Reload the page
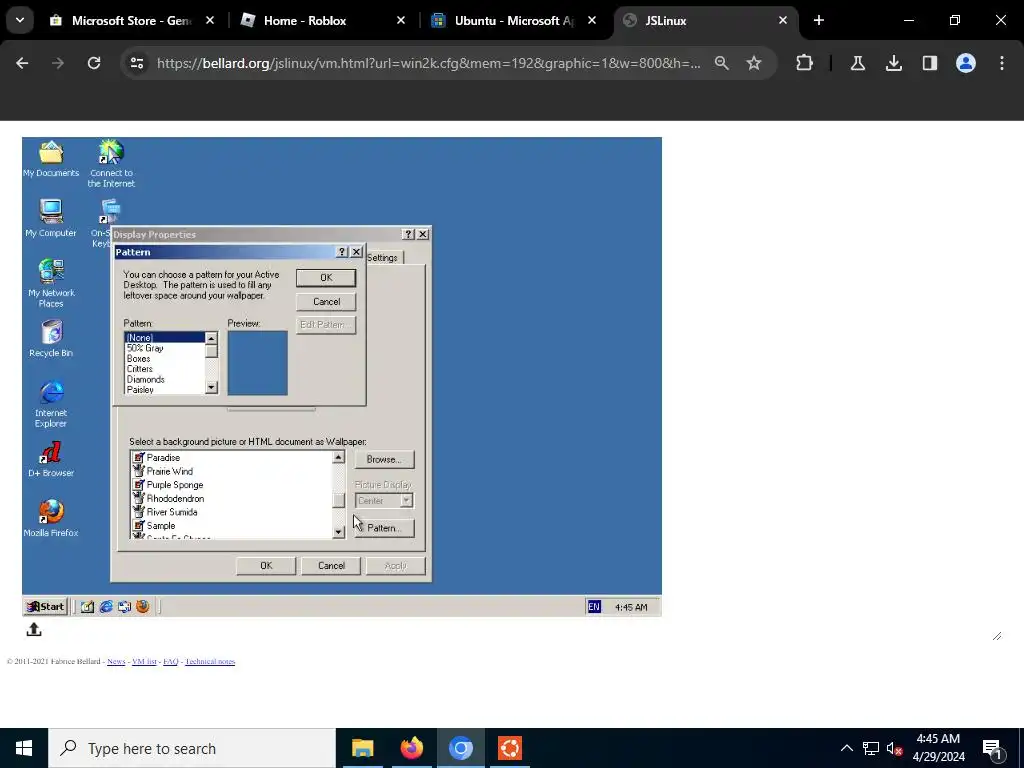 pyautogui.click(x=94, y=63)
